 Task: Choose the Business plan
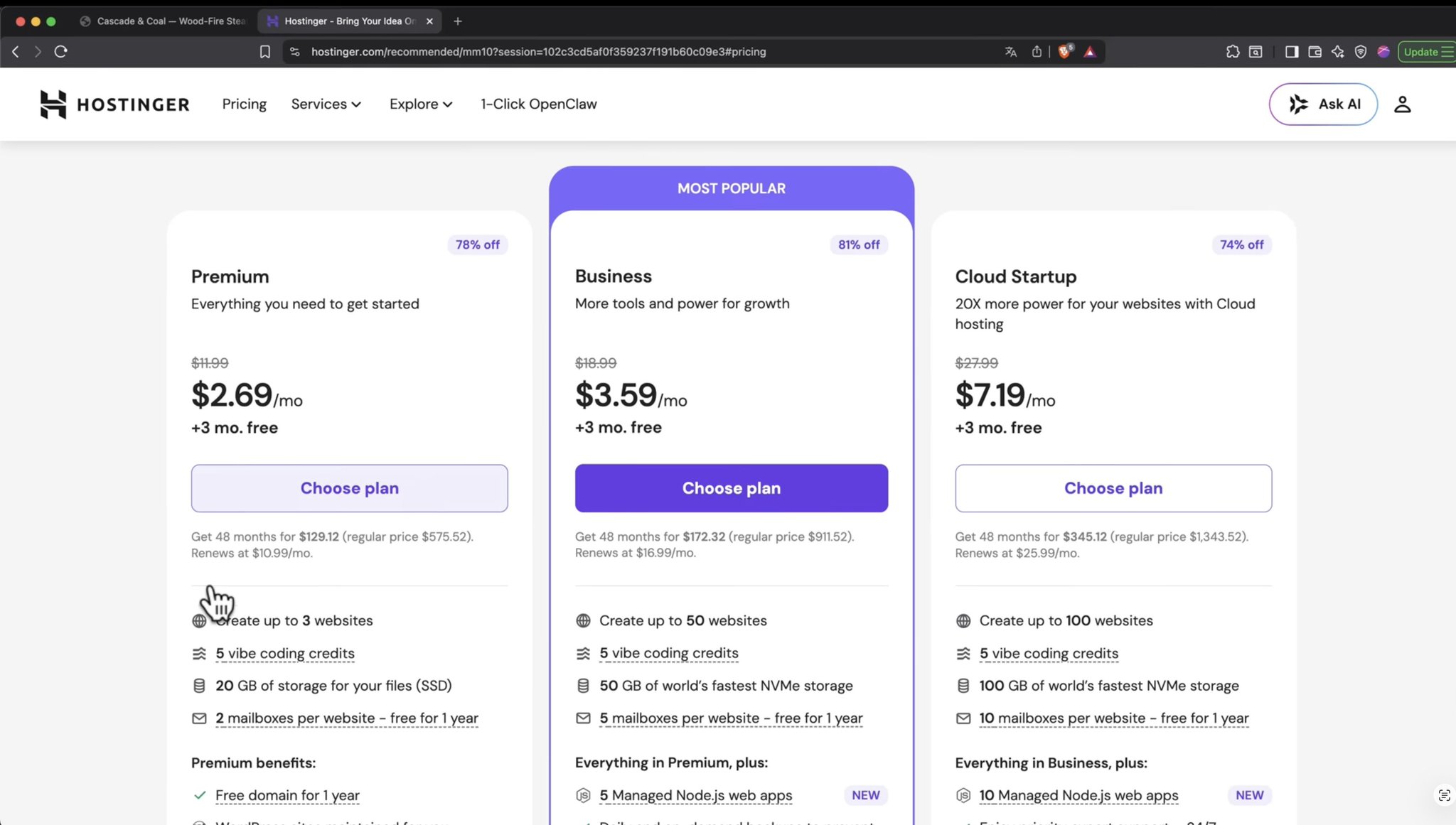pos(731,488)
